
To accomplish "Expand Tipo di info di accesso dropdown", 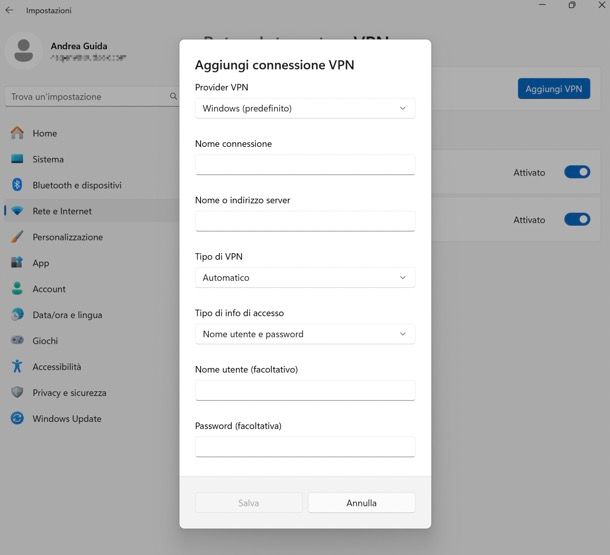I will [305, 334].
